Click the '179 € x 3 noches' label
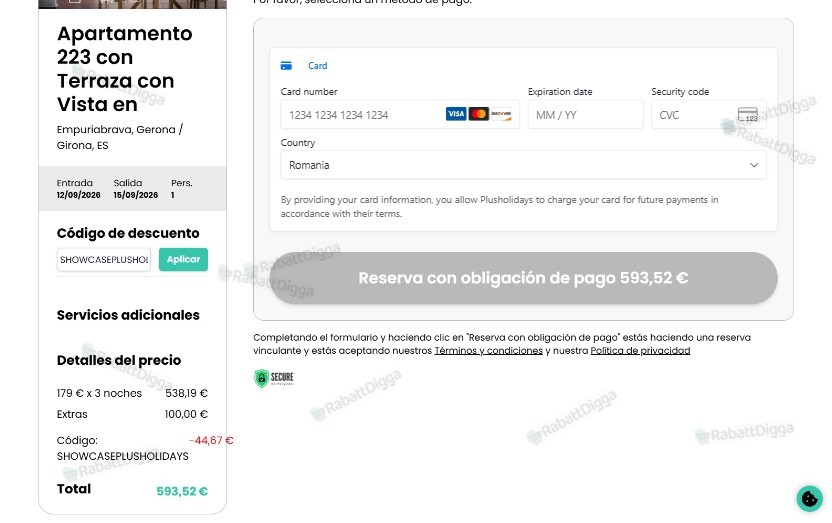 [99, 394]
